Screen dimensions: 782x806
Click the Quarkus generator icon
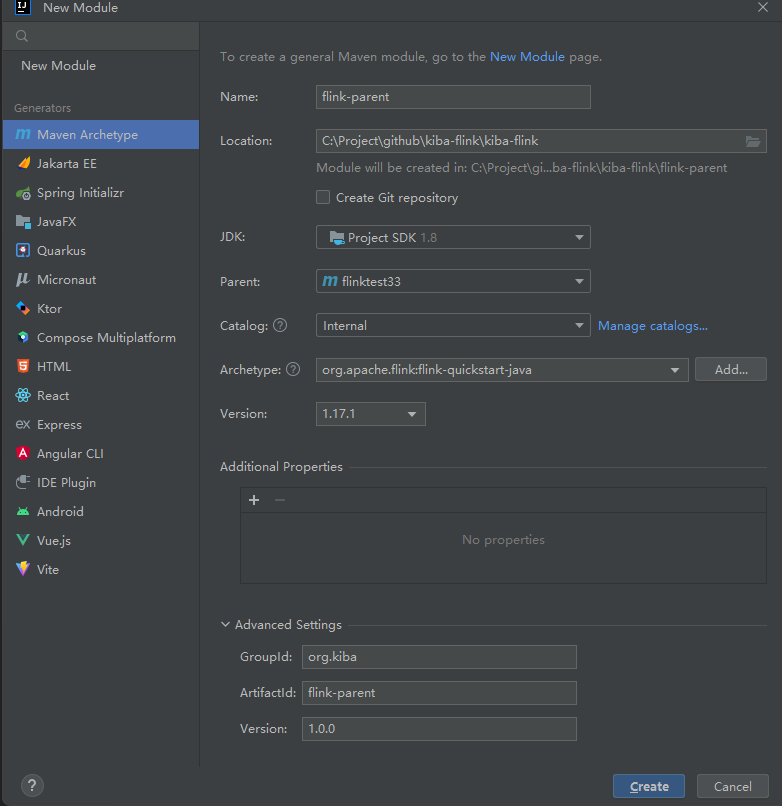tap(23, 250)
